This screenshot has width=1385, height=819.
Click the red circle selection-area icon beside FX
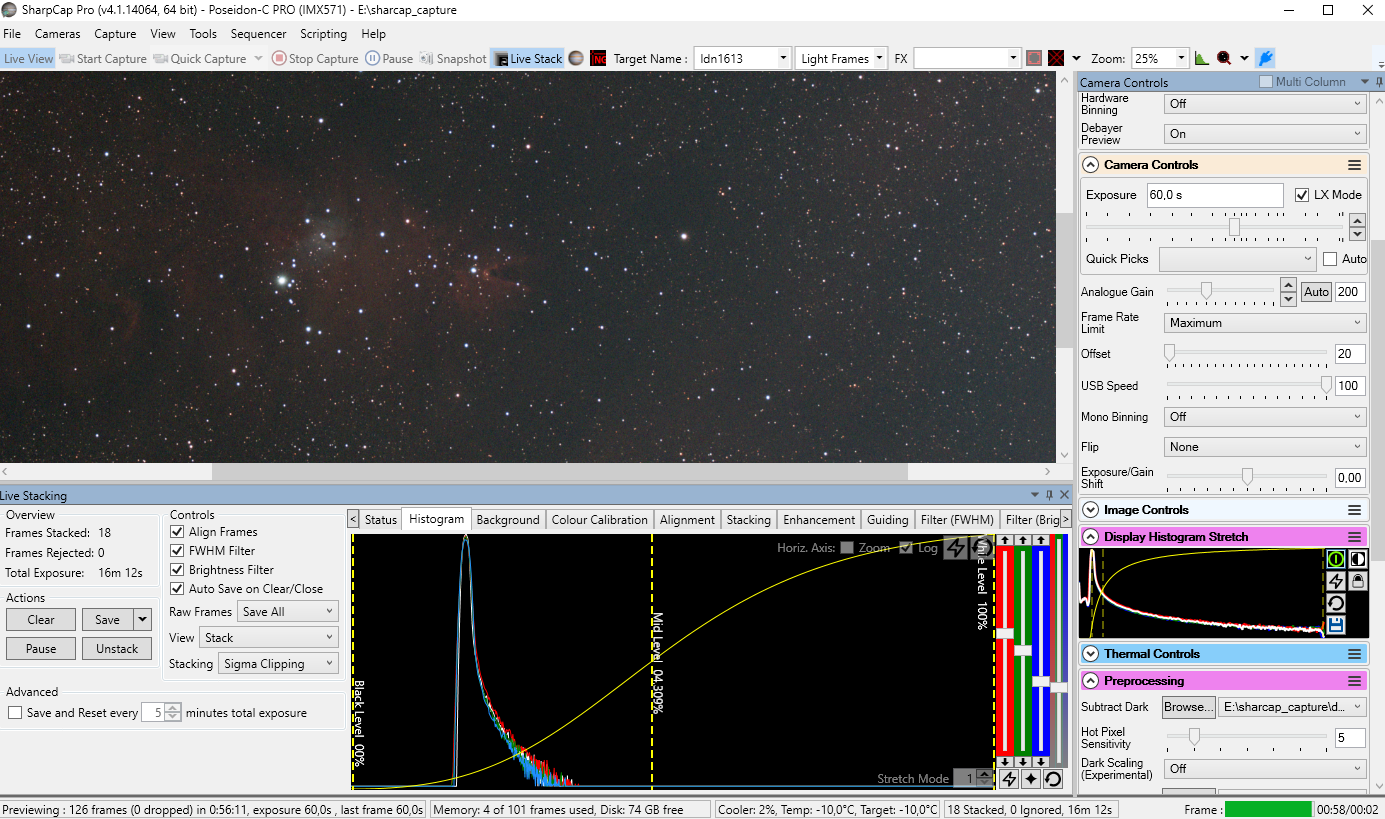pos(1035,59)
